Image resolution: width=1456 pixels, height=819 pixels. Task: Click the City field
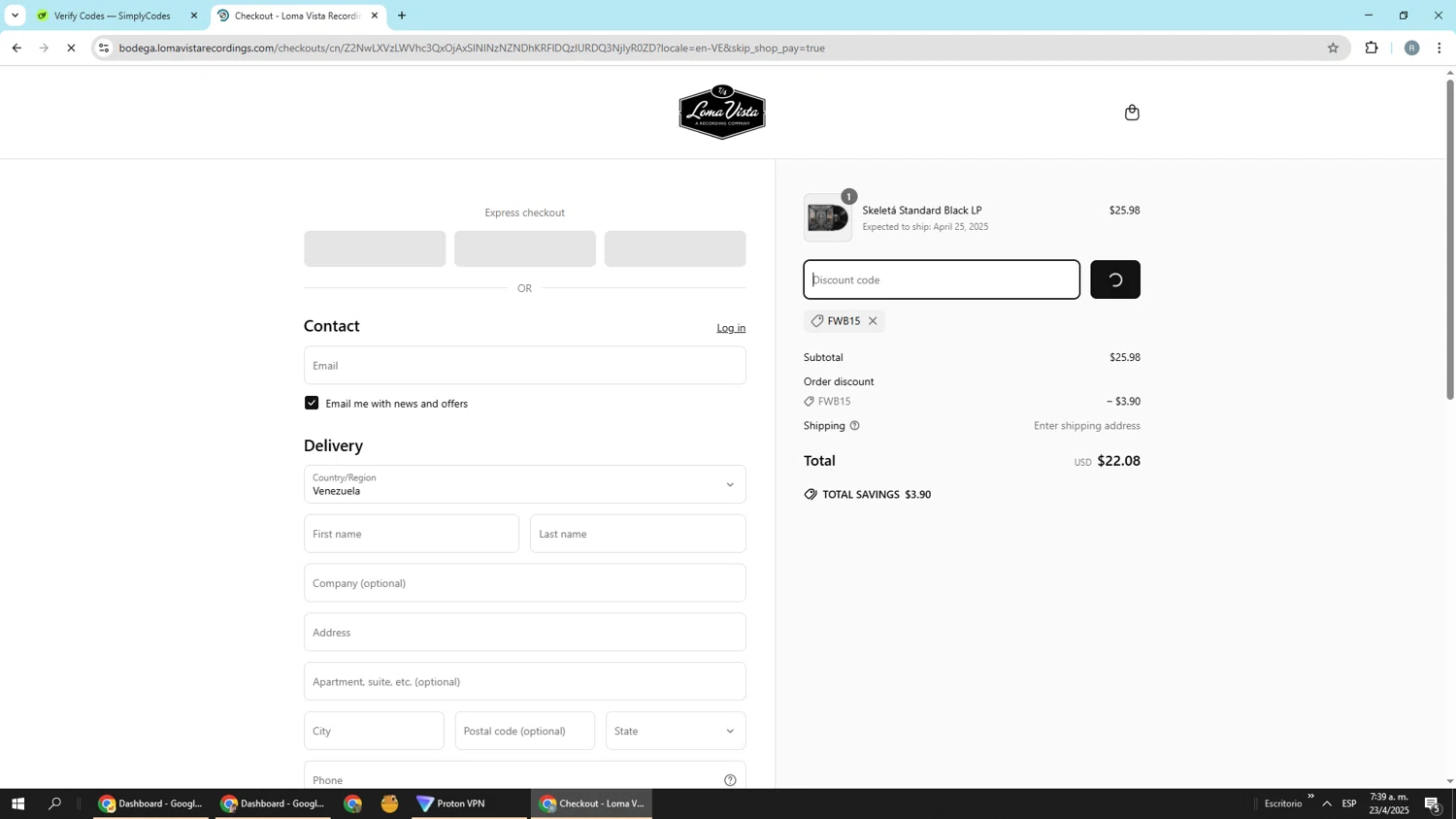tap(374, 731)
